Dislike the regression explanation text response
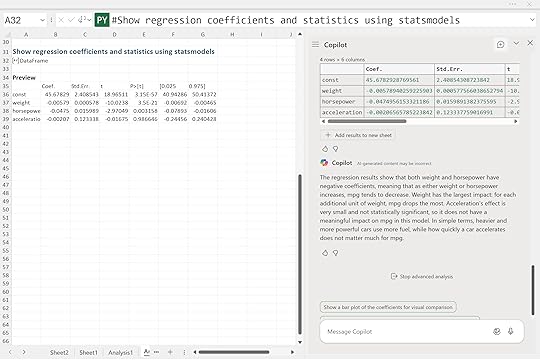This screenshot has height=360, width=540. tap(335, 253)
